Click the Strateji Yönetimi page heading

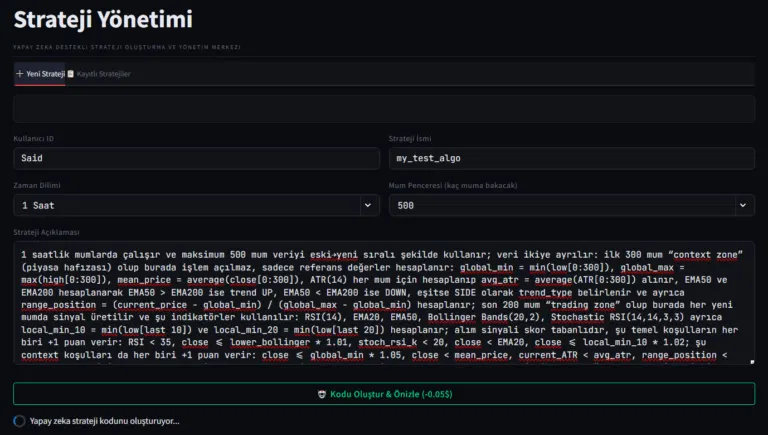pos(104,19)
